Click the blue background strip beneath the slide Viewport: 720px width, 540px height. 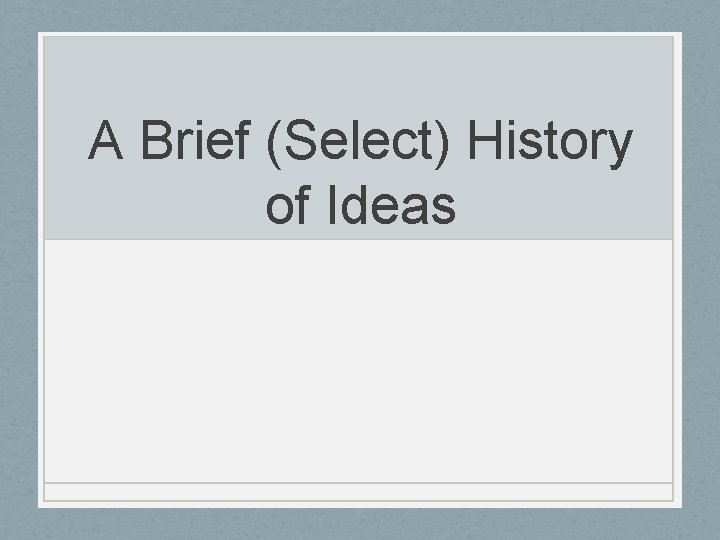click(360, 524)
